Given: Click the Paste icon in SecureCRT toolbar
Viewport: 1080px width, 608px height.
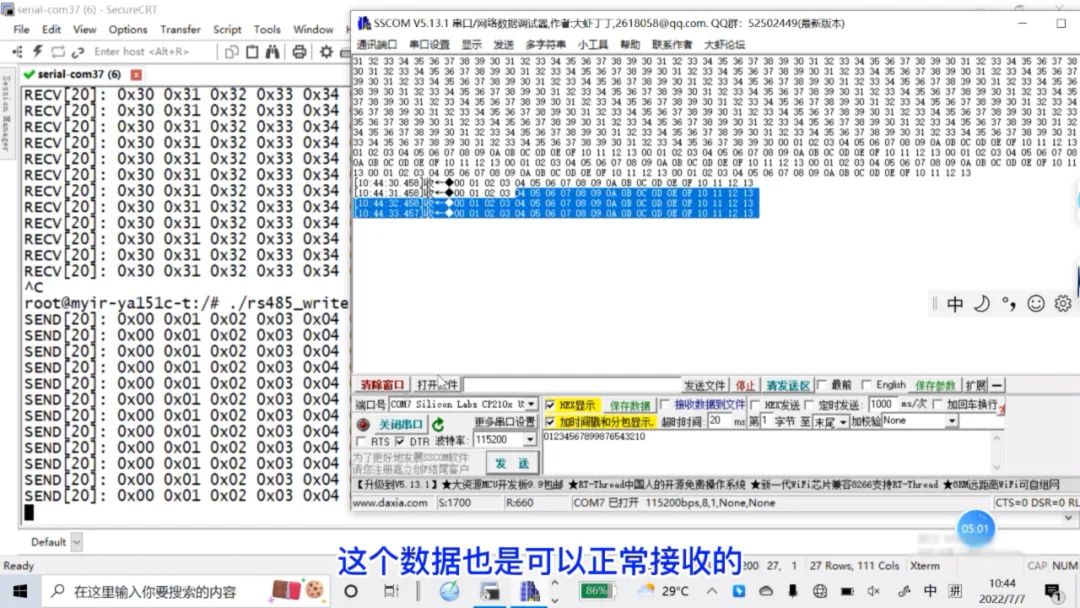Looking at the screenshot, I should click(x=252, y=52).
